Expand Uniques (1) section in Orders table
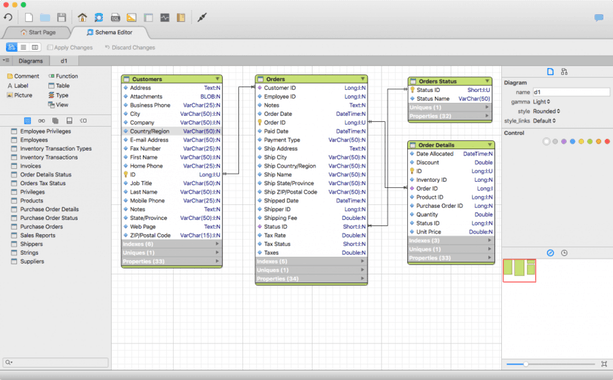613x380 pixels. click(x=312, y=270)
